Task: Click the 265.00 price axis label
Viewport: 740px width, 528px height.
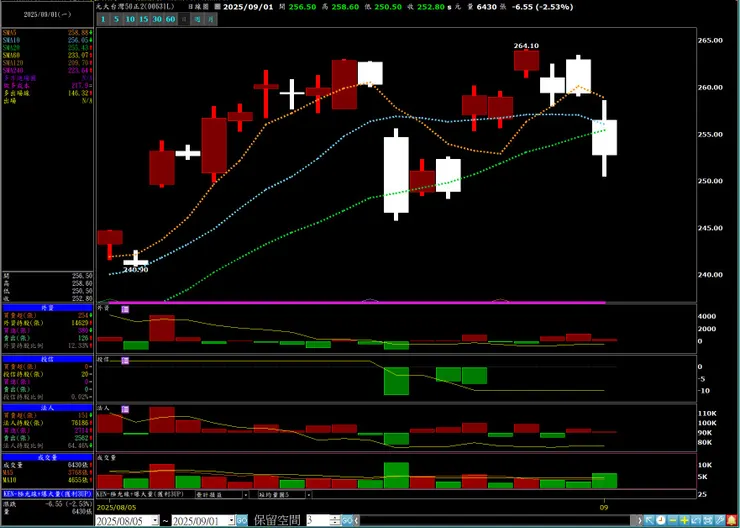Action: 710,41
